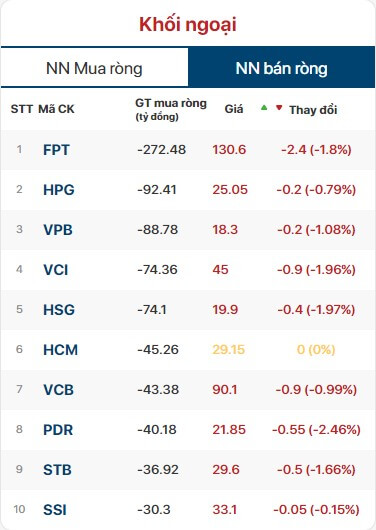Open the HPG stock code link
The width and height of the screenshot is (376, 530).
59,190
